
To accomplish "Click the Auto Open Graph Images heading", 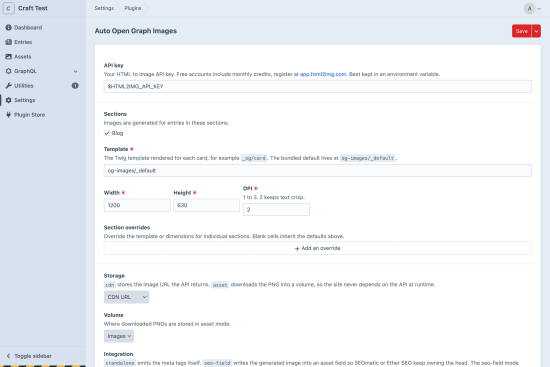I will point(136,31).
